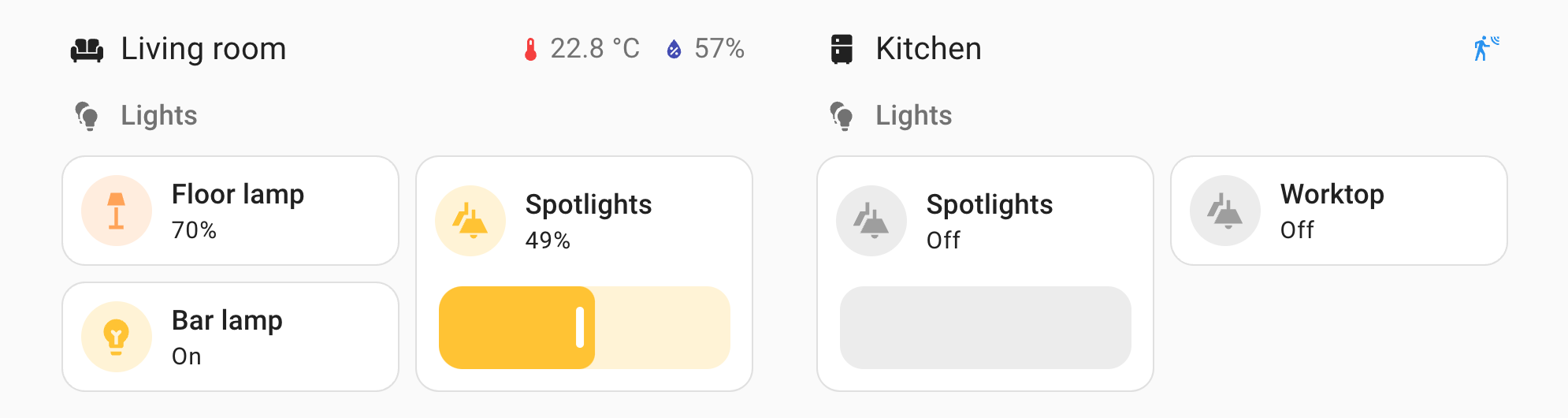Open the Floor lamp card details
This screenshot has height=418, width=1568.
(276, 211)
